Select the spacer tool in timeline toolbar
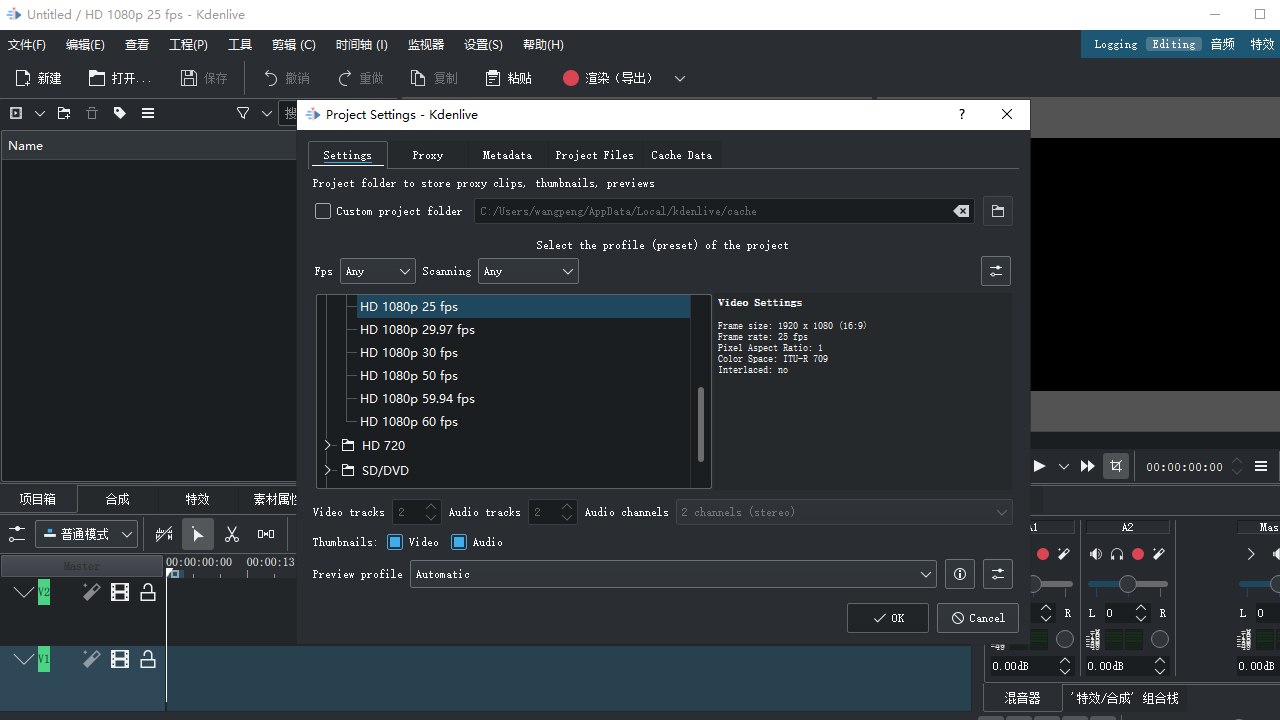This screenshot has height=720, width=1280. (266, 535)
